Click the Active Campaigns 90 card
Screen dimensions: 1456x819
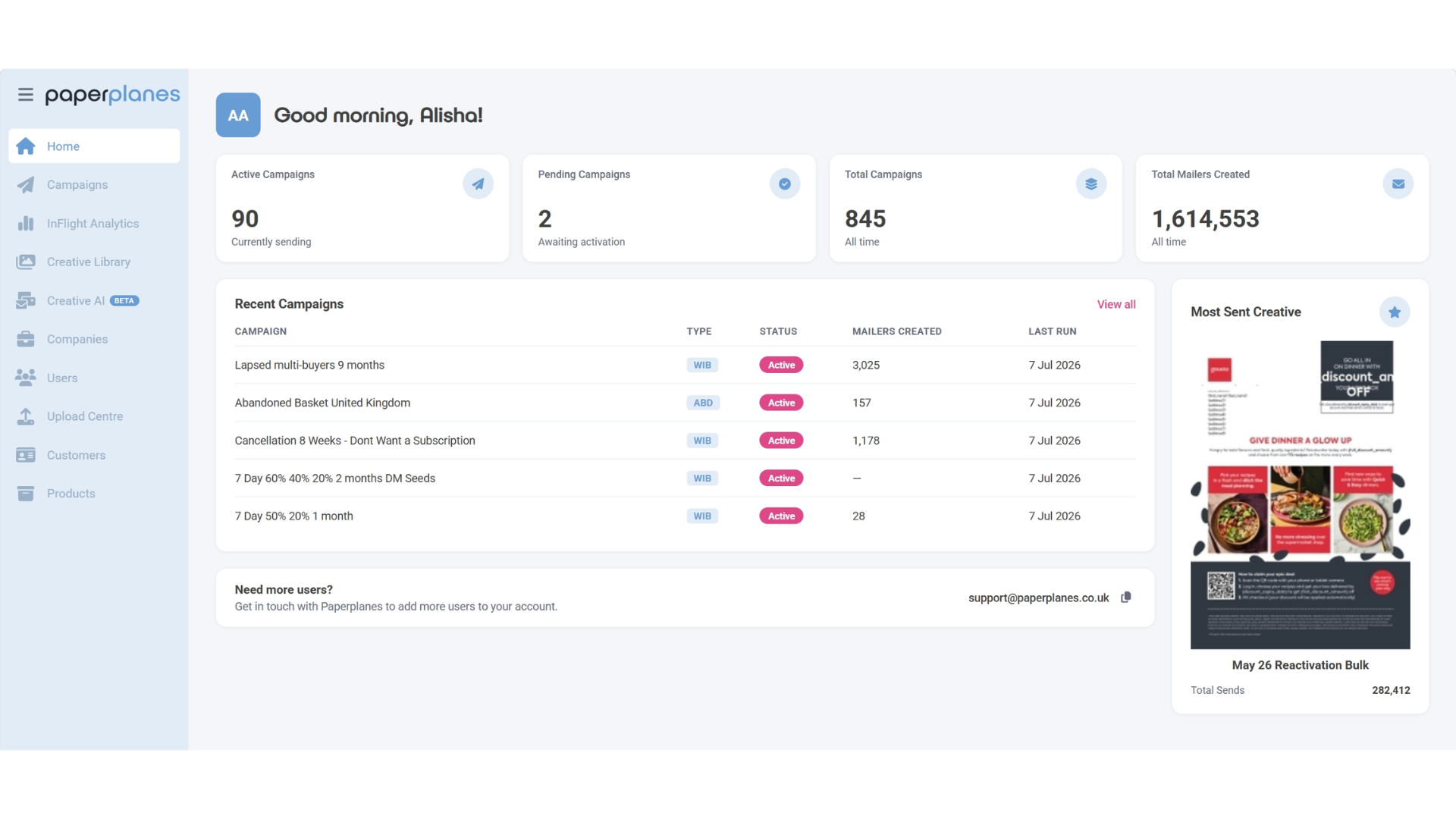(x=362, y=209)
